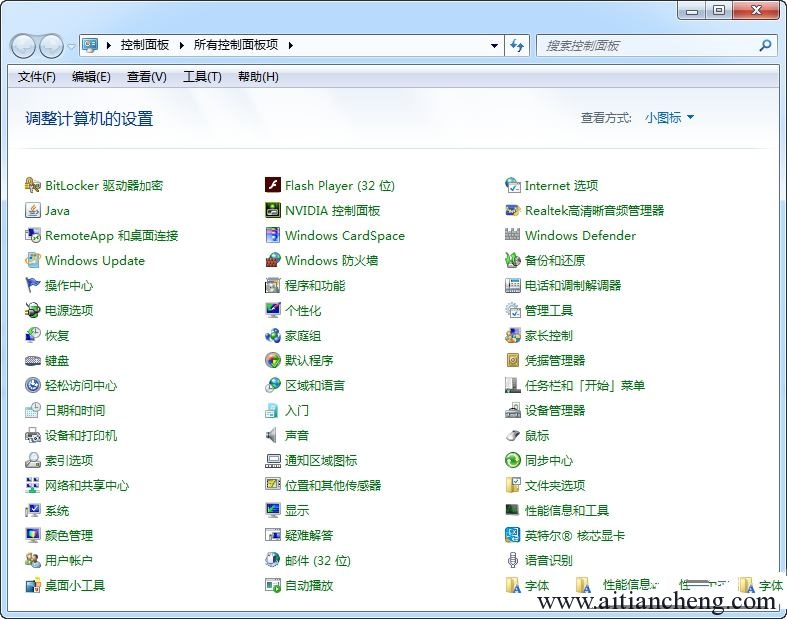Click the refresh button beside address bar

tap(517, 46)
